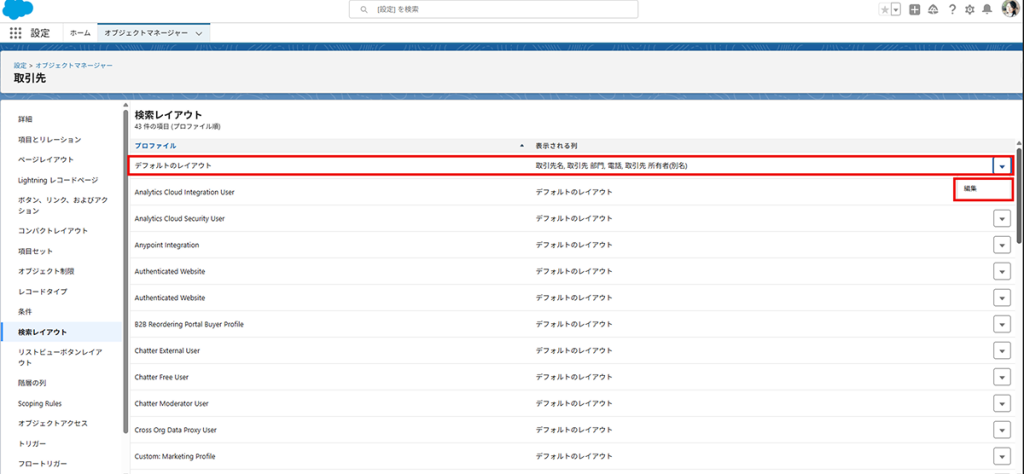The height and width of the screenshot is (474, 1024).
Task: Open レコードタイプ in the sidebar
Action: (42, 291)
